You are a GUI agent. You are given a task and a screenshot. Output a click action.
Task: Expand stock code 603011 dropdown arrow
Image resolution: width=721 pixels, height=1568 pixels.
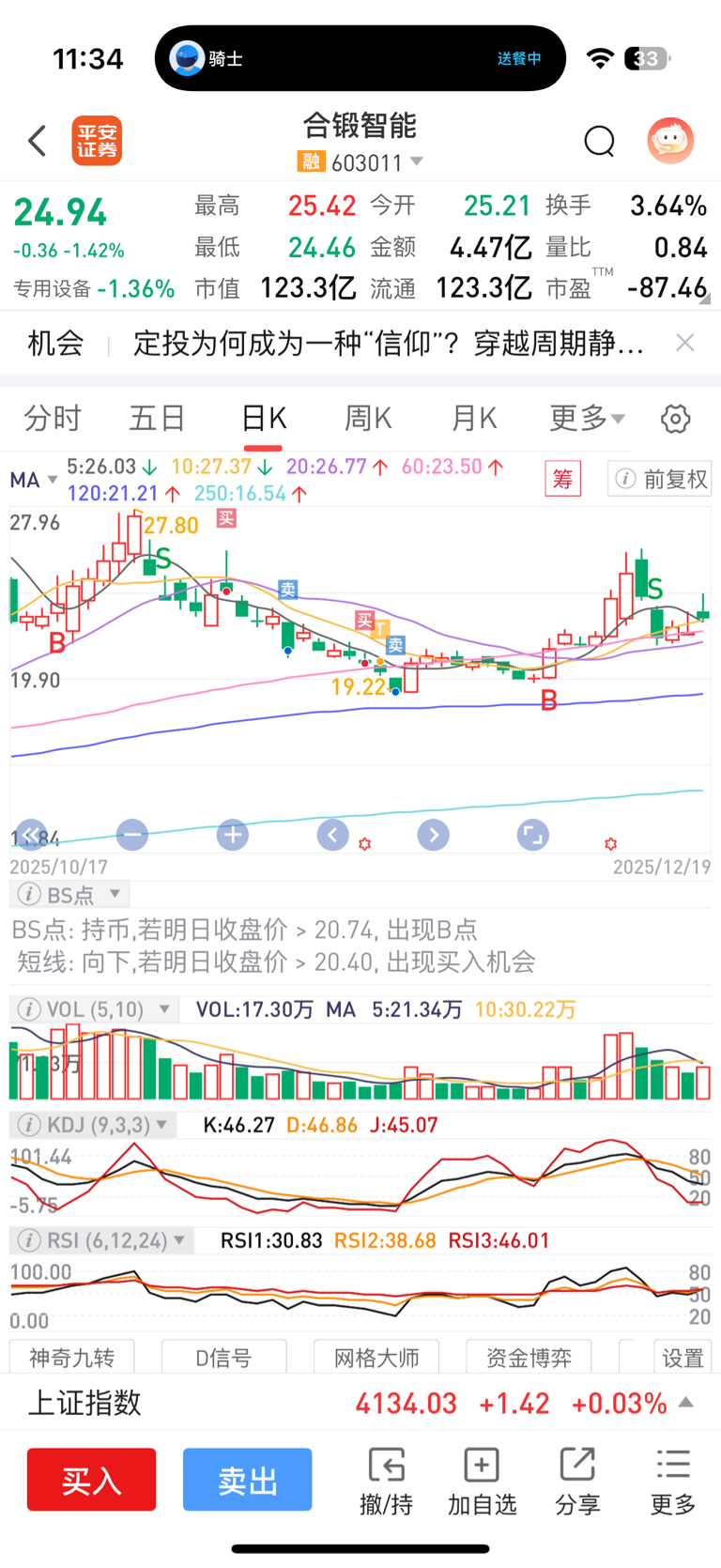point(417,161)
